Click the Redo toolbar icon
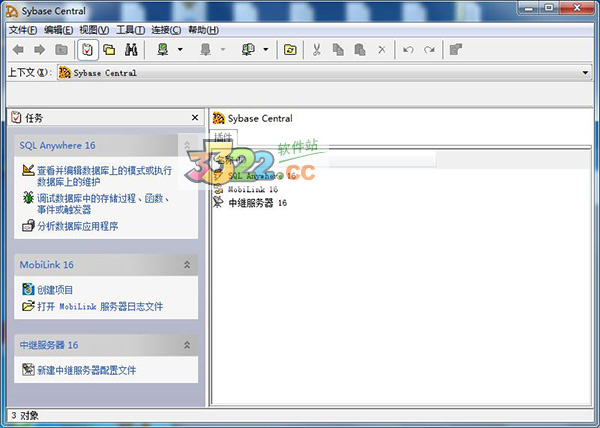 [x=430, y=50]
